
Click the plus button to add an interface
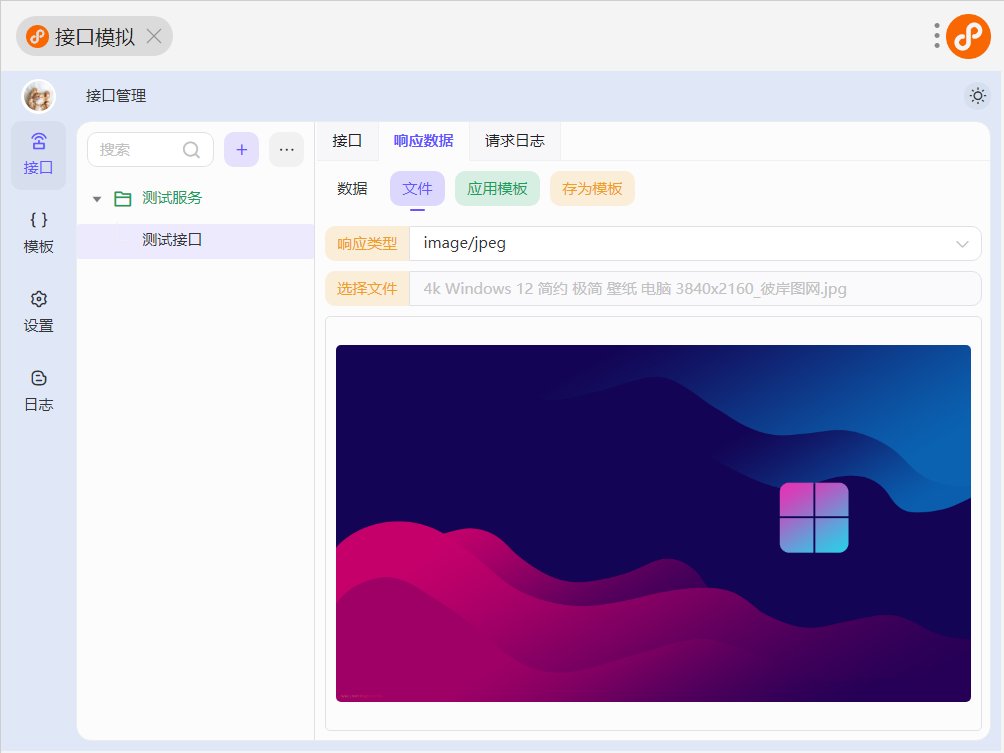(241, 150)
